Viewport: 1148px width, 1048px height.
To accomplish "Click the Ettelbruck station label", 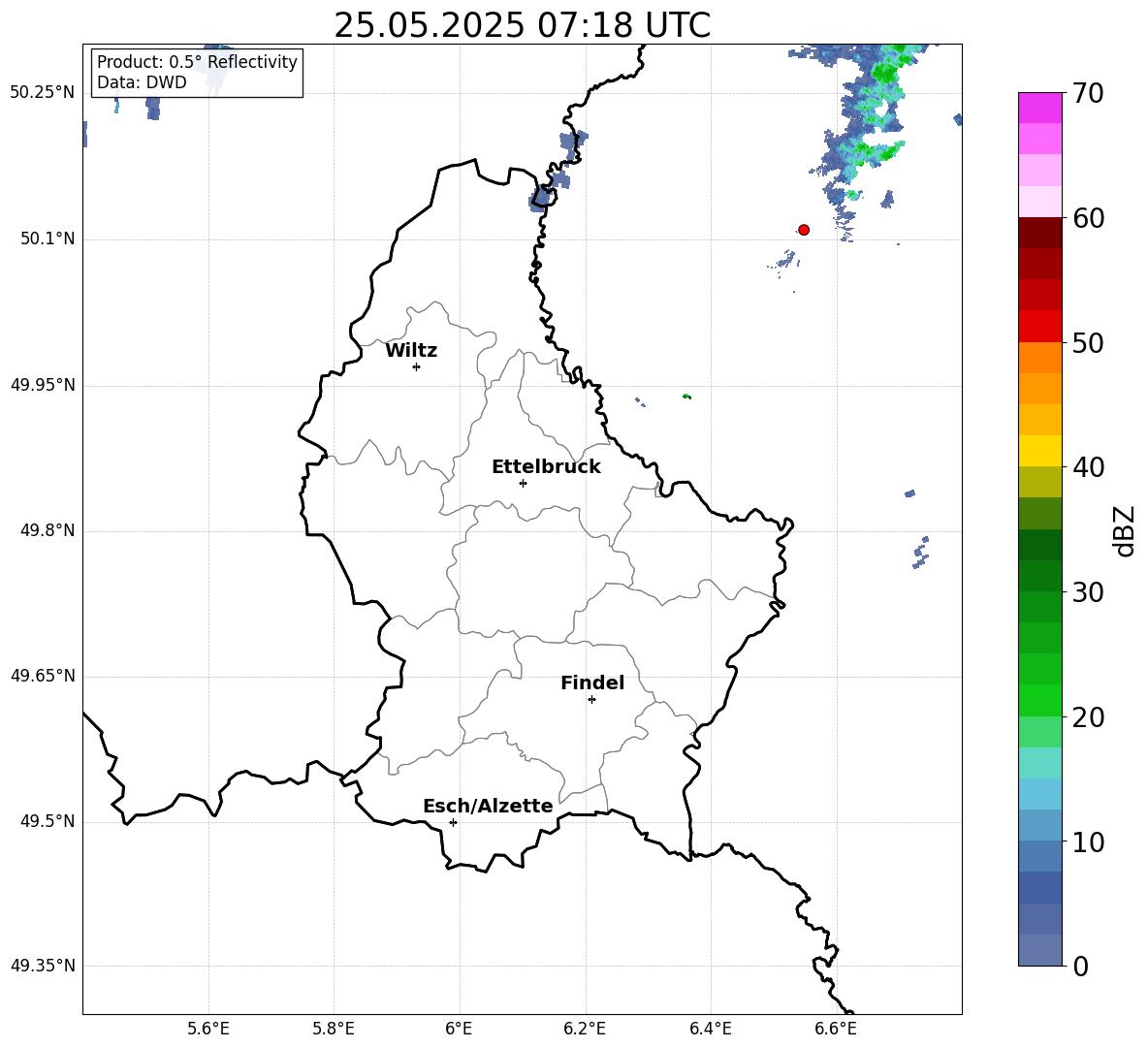I will 546,467.
